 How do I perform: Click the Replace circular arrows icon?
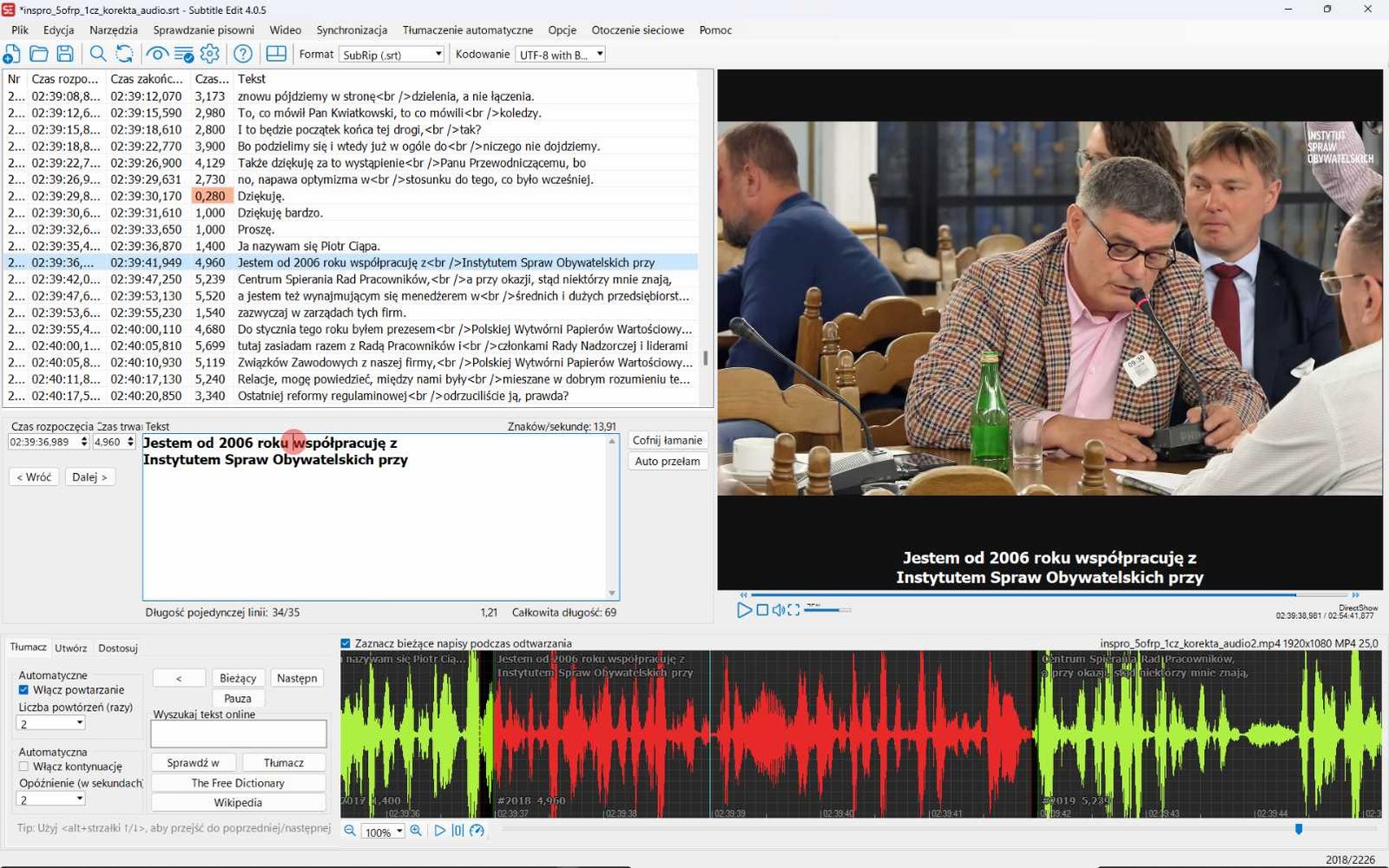(125, 54)
